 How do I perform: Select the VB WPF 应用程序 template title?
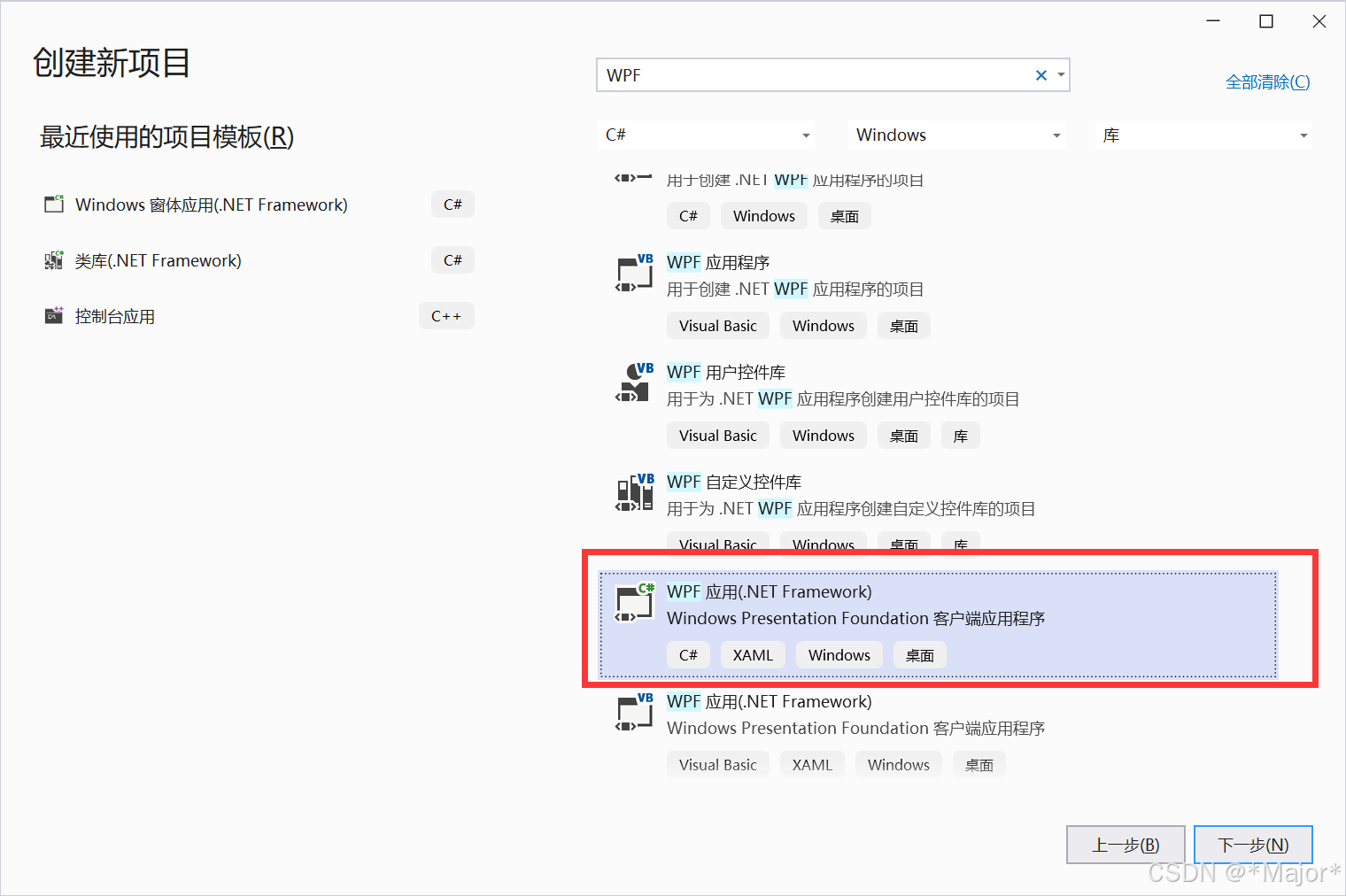[x=718, y=262]
